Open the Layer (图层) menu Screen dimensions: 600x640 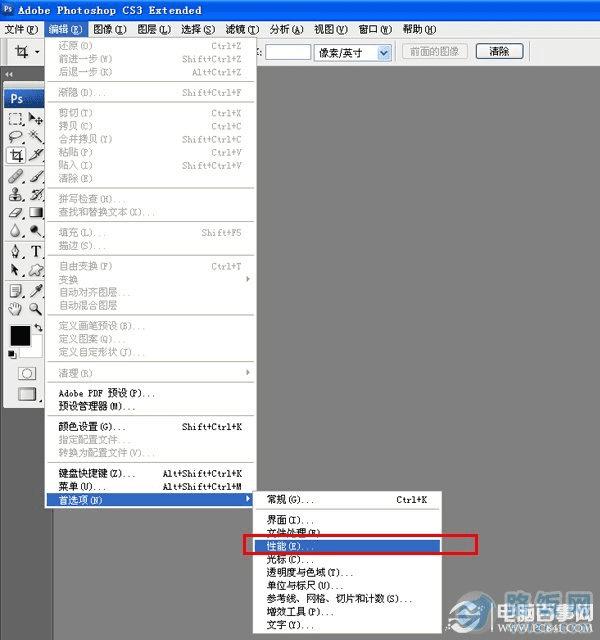pyautogui.click(x=154, y=29)
